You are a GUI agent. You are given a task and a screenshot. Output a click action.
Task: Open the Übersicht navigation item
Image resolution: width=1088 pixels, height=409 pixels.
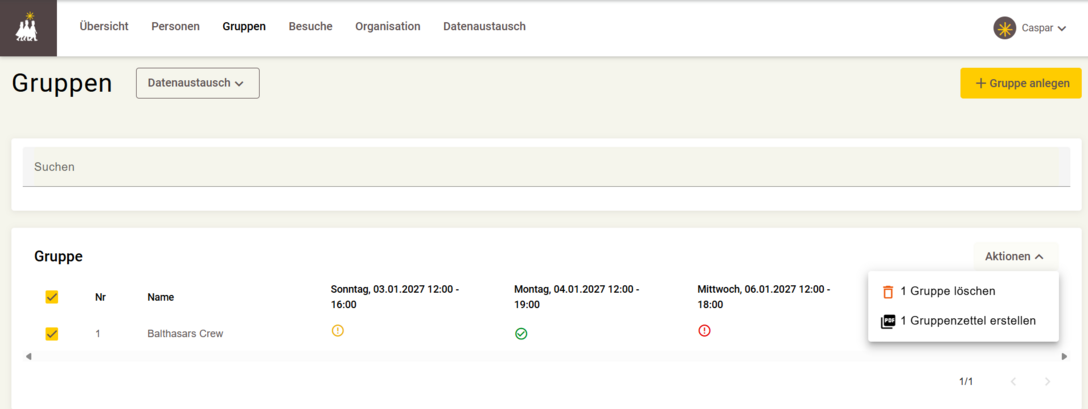[104, 26]
